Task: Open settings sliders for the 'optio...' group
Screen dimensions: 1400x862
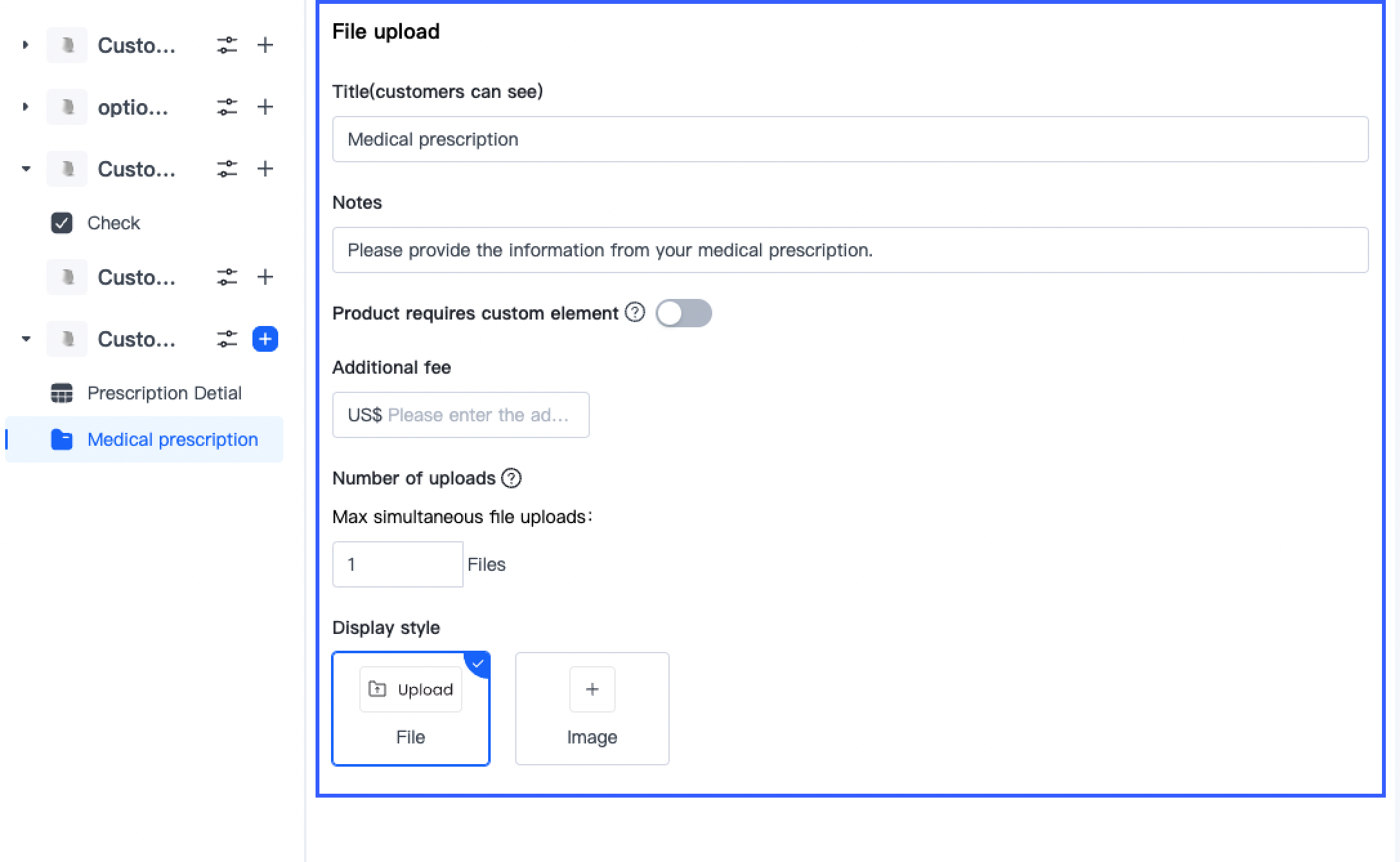Action: (x=227, y=107)
